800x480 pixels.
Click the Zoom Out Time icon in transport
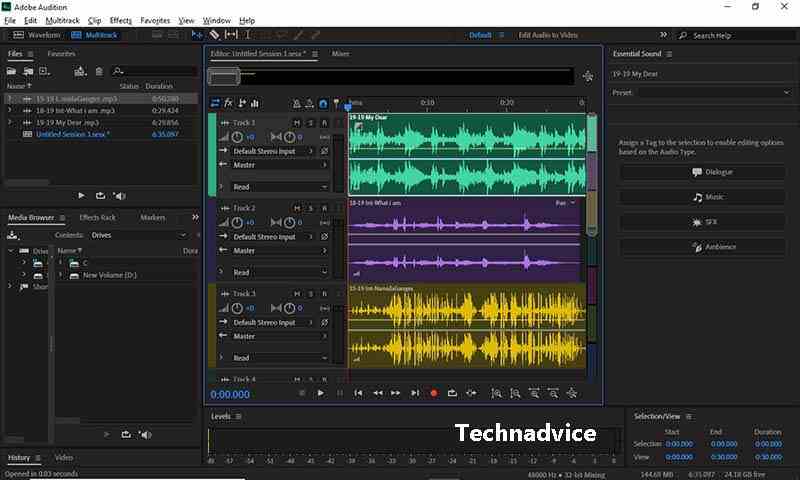(553, 393)
